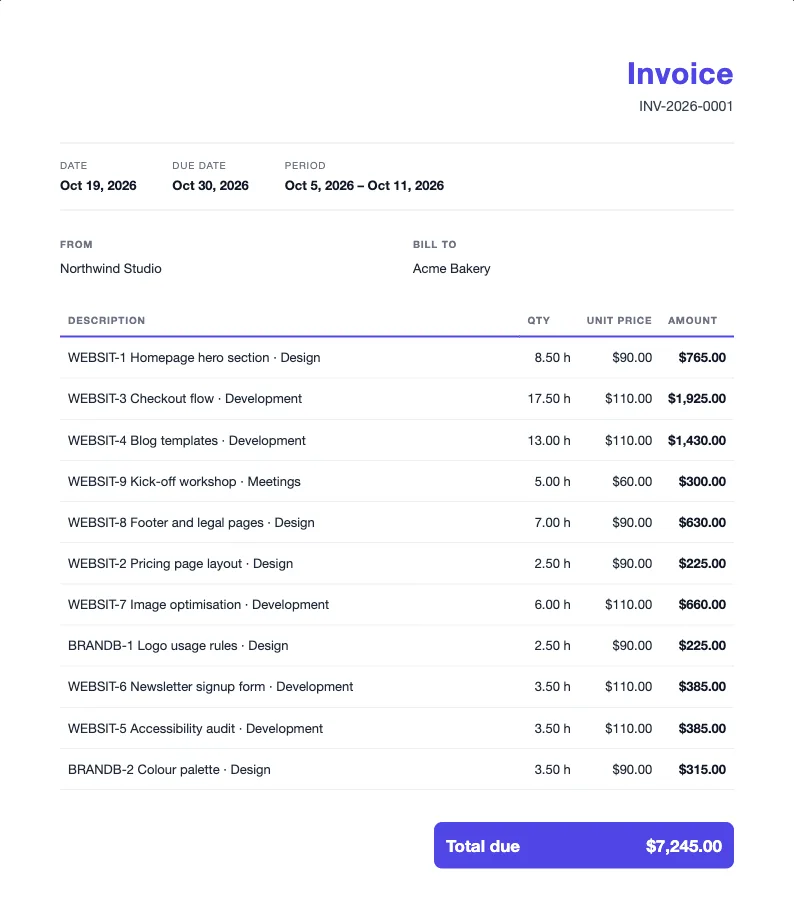Click the 8.50 h quantity cell
The height and width of the screenshot is (900, 794).
pos(552,358)
